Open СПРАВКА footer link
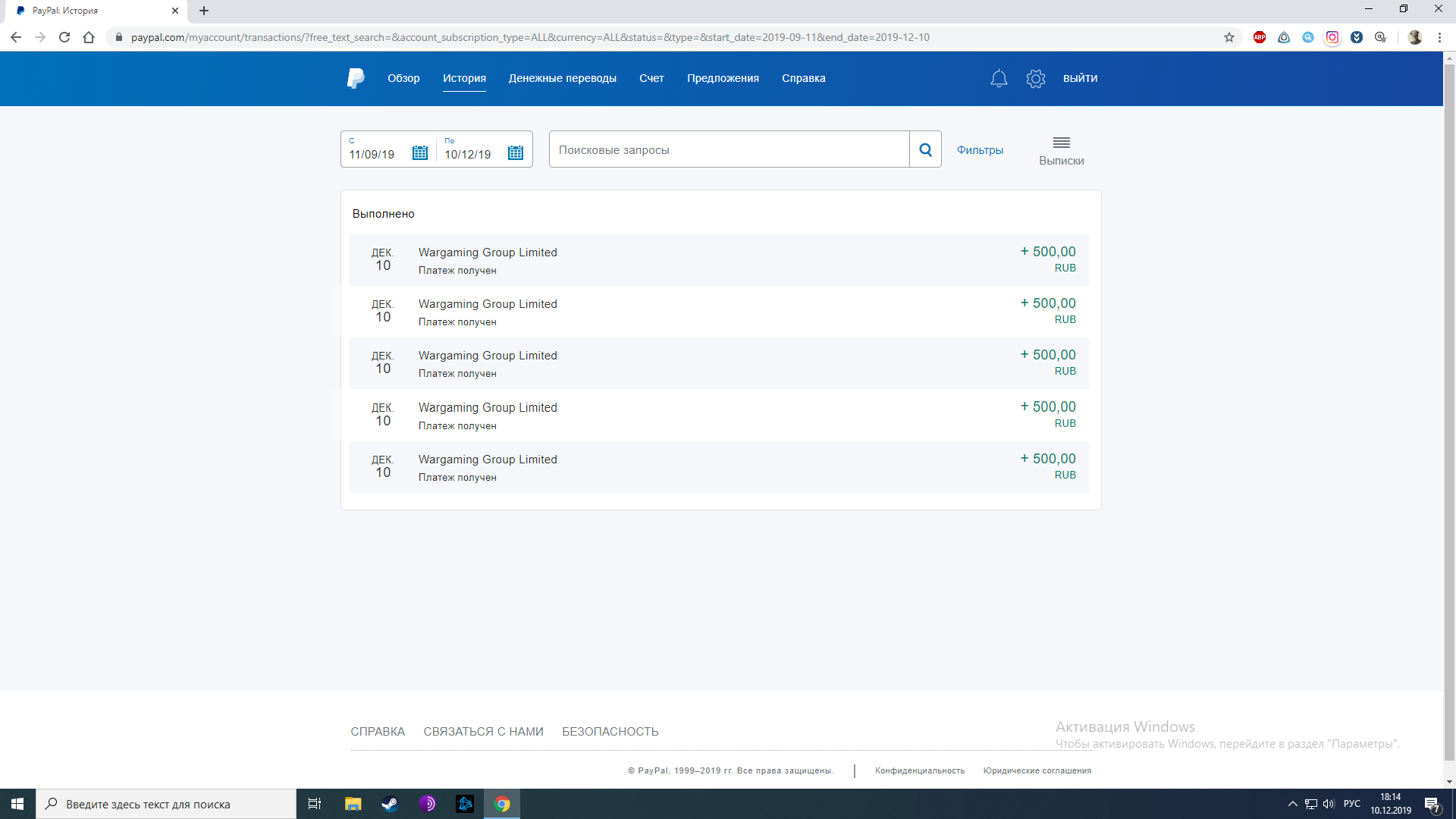 (378, 732)
